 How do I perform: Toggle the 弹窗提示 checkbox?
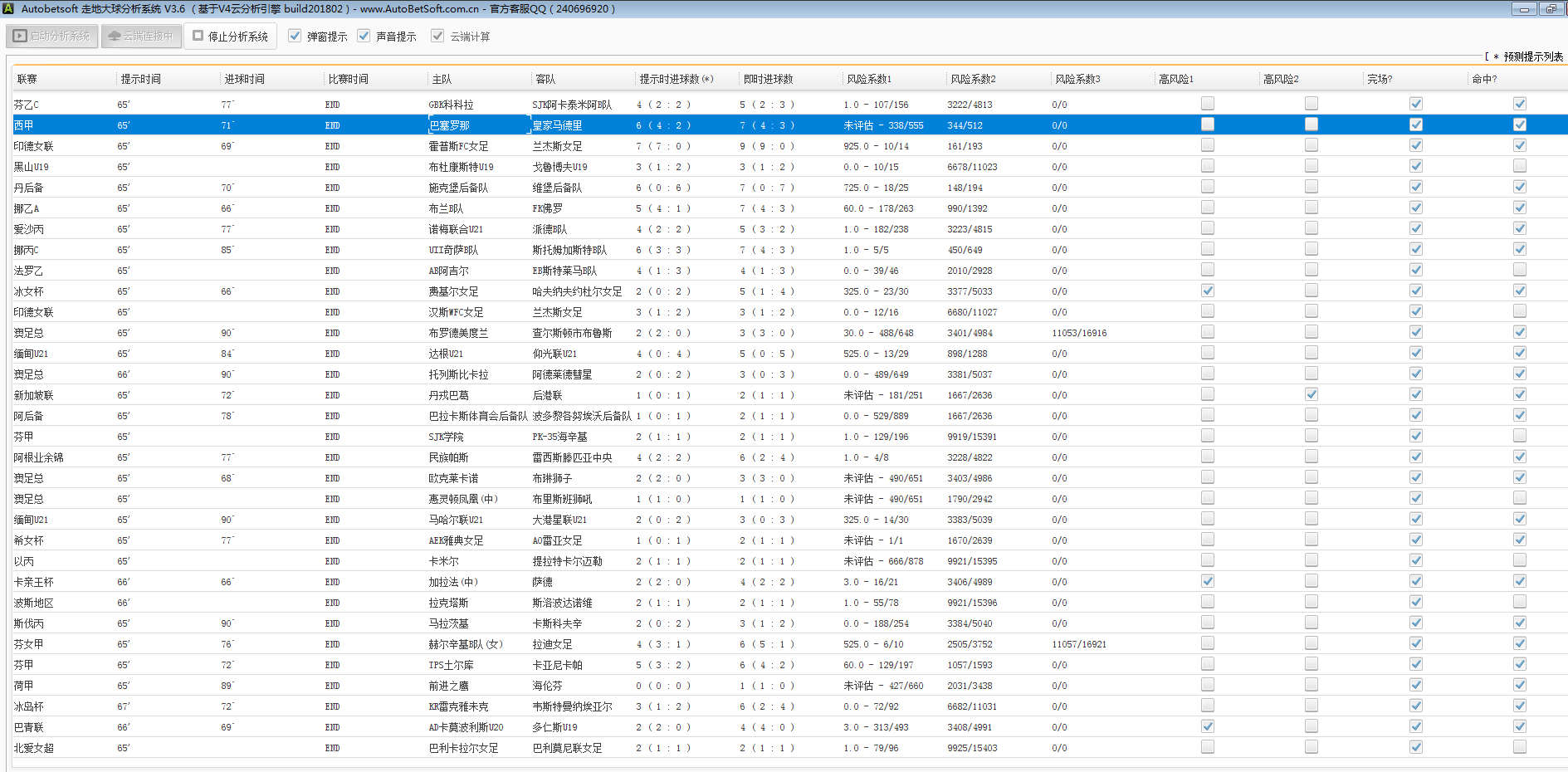tap(295, 37)
